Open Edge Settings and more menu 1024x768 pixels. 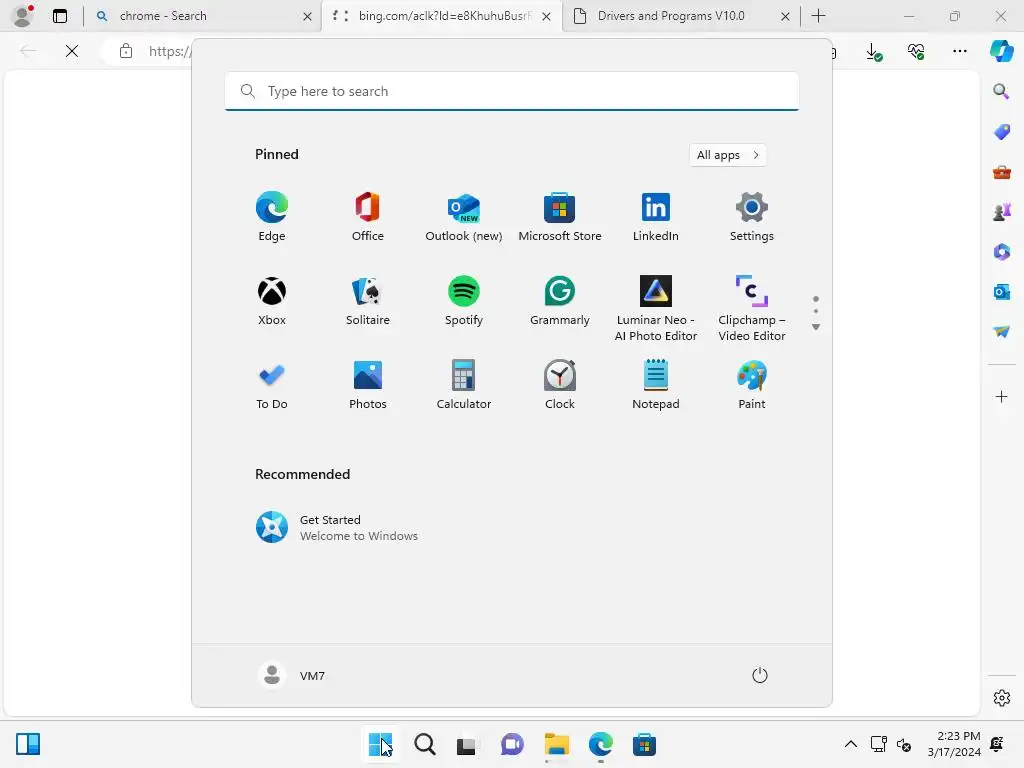[959, 51]
